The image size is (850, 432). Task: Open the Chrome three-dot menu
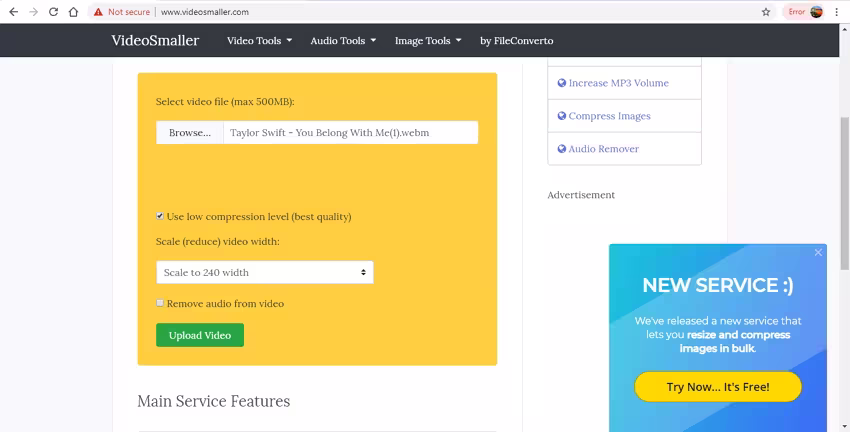tap(838, 12)
